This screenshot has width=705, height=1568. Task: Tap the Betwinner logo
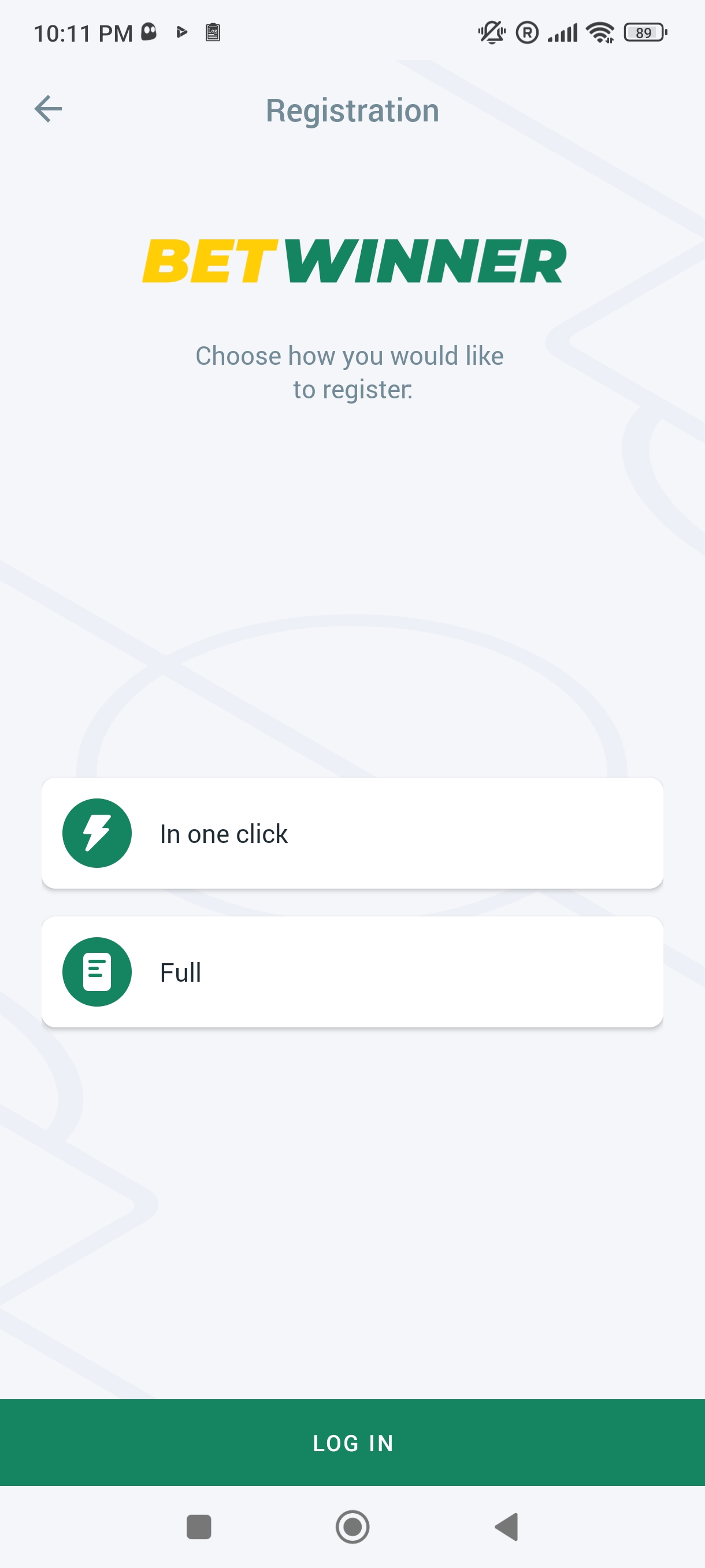pyautogui.click(x=354, y=261)
